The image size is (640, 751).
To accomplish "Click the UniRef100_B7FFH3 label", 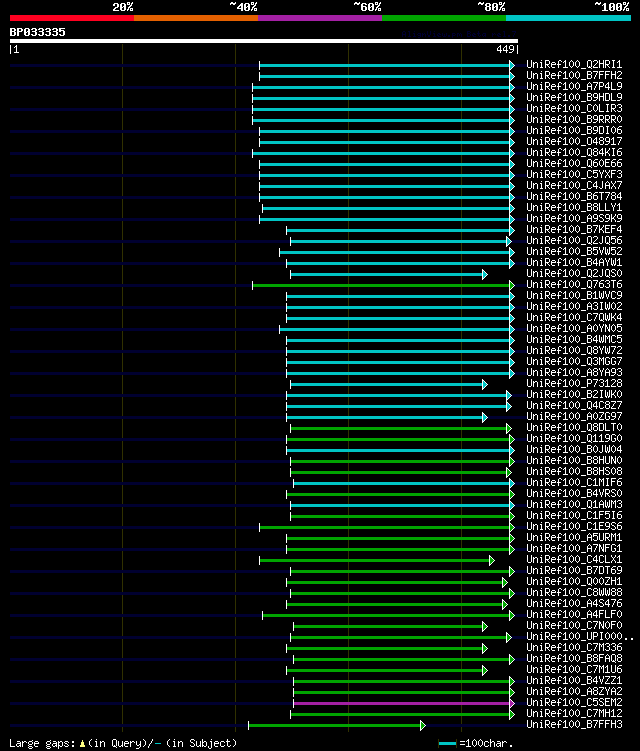I will [x=574, y=725].
